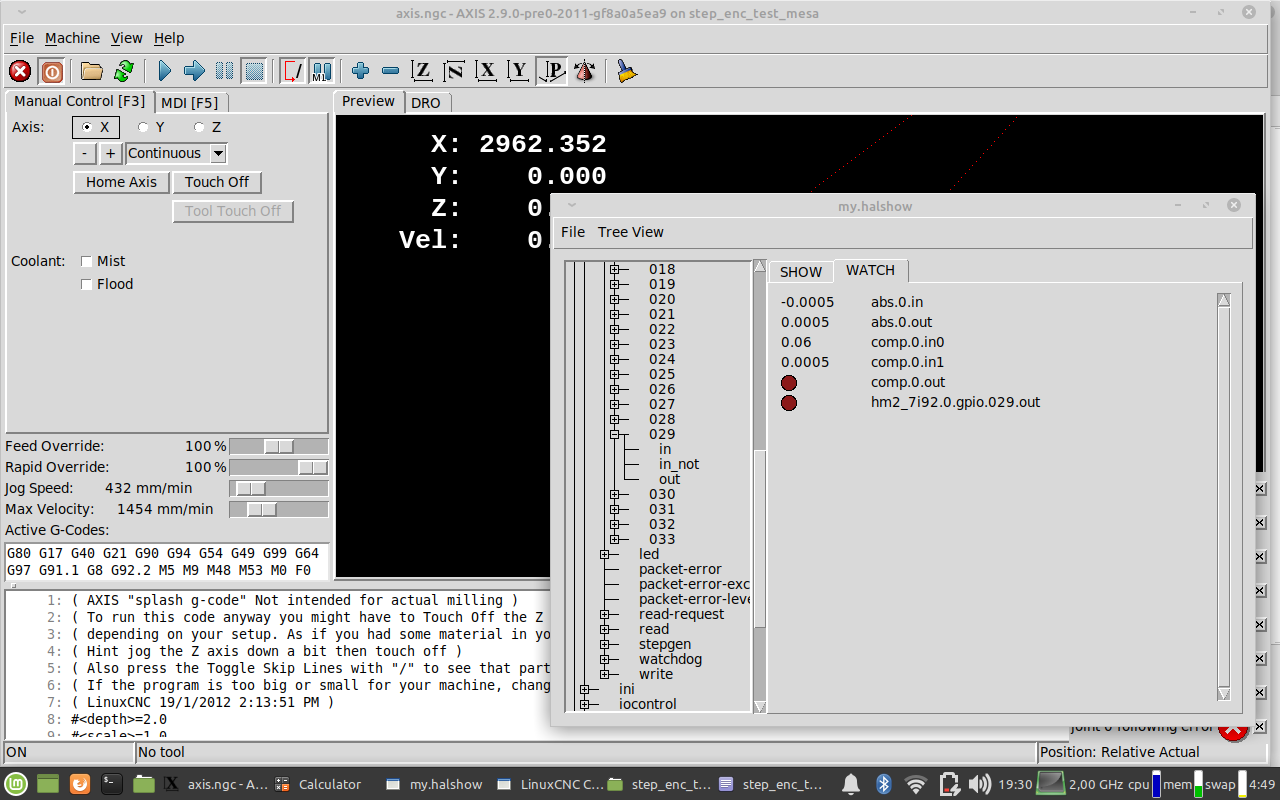Switch to the DRO tab

pyautogui.click(x=426, y=103)
